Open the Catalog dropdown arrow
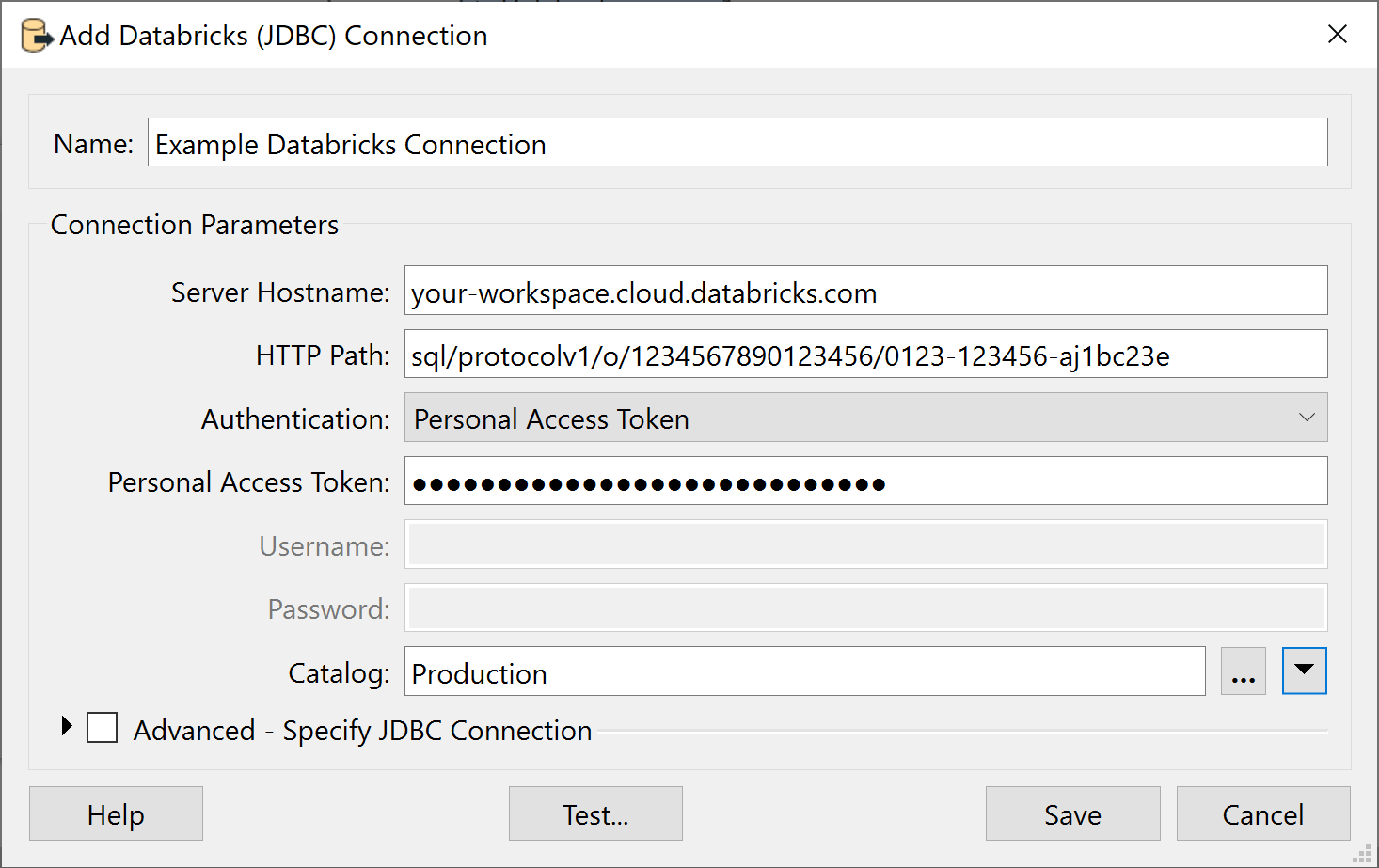This screenshot has width=1379, height=868. coord(1305,671)
